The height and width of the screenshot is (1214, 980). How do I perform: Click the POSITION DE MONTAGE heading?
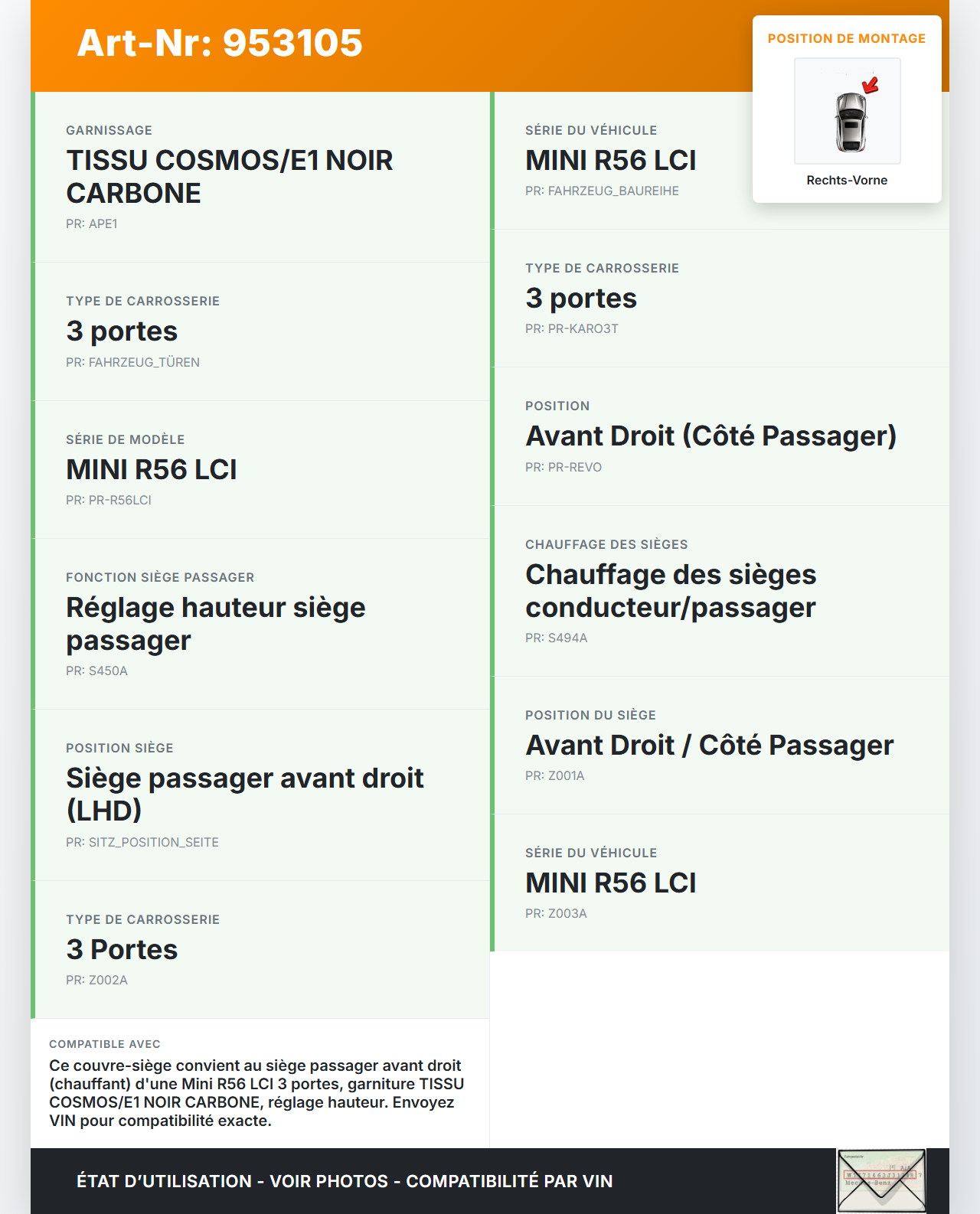846,38
